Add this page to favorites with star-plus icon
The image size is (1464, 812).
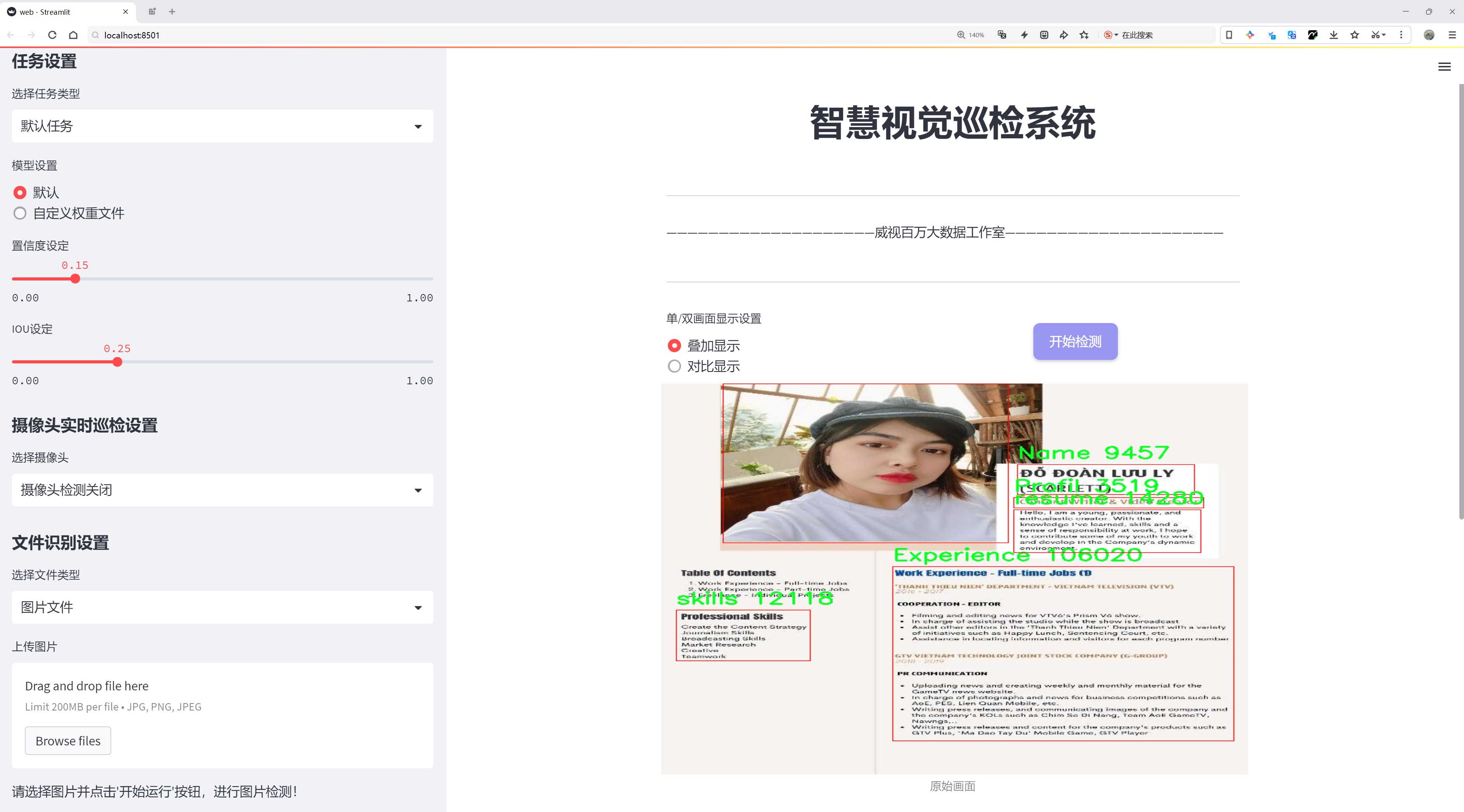1085,35
